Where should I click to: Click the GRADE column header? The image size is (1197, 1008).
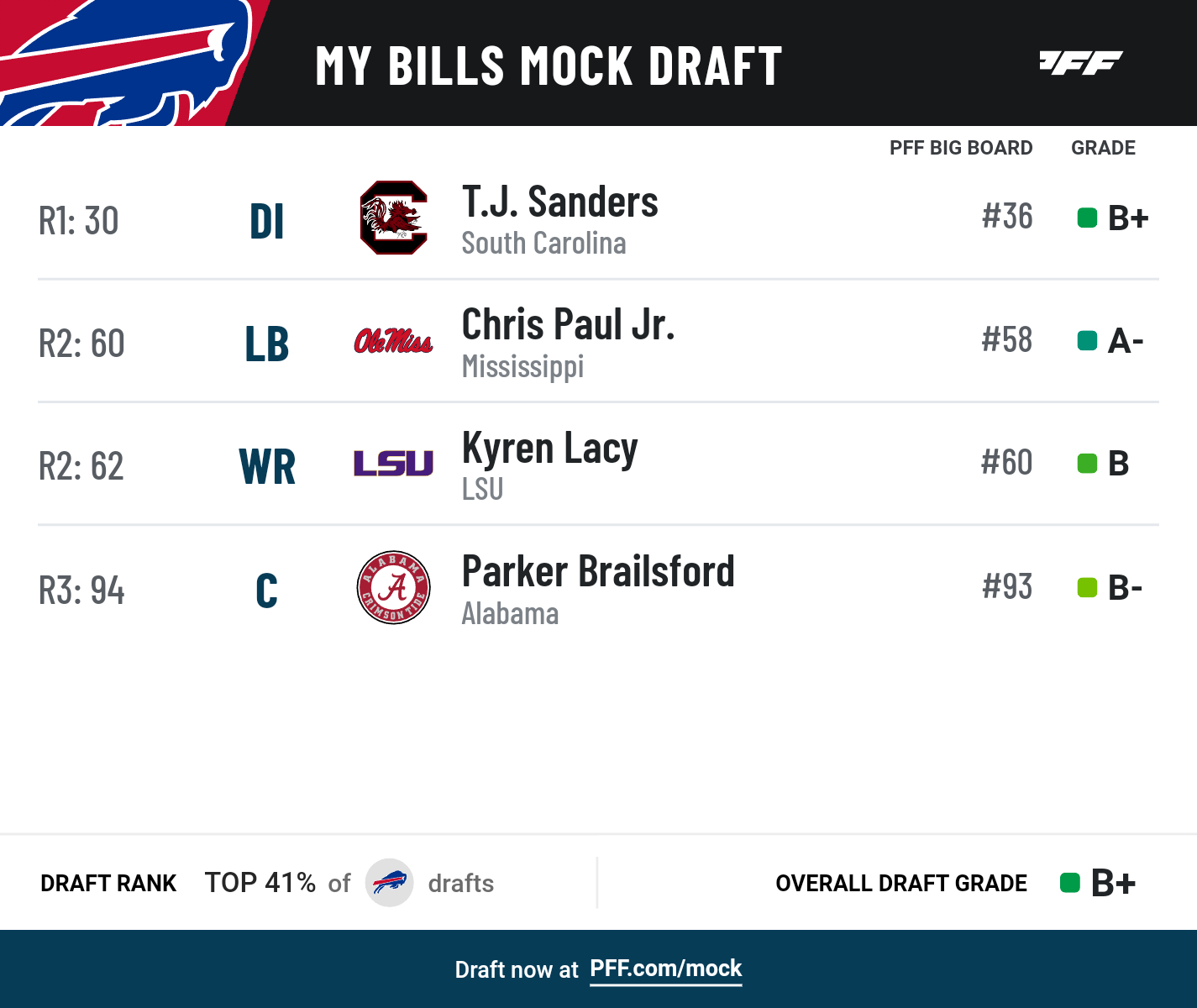tap(1102, 148)
